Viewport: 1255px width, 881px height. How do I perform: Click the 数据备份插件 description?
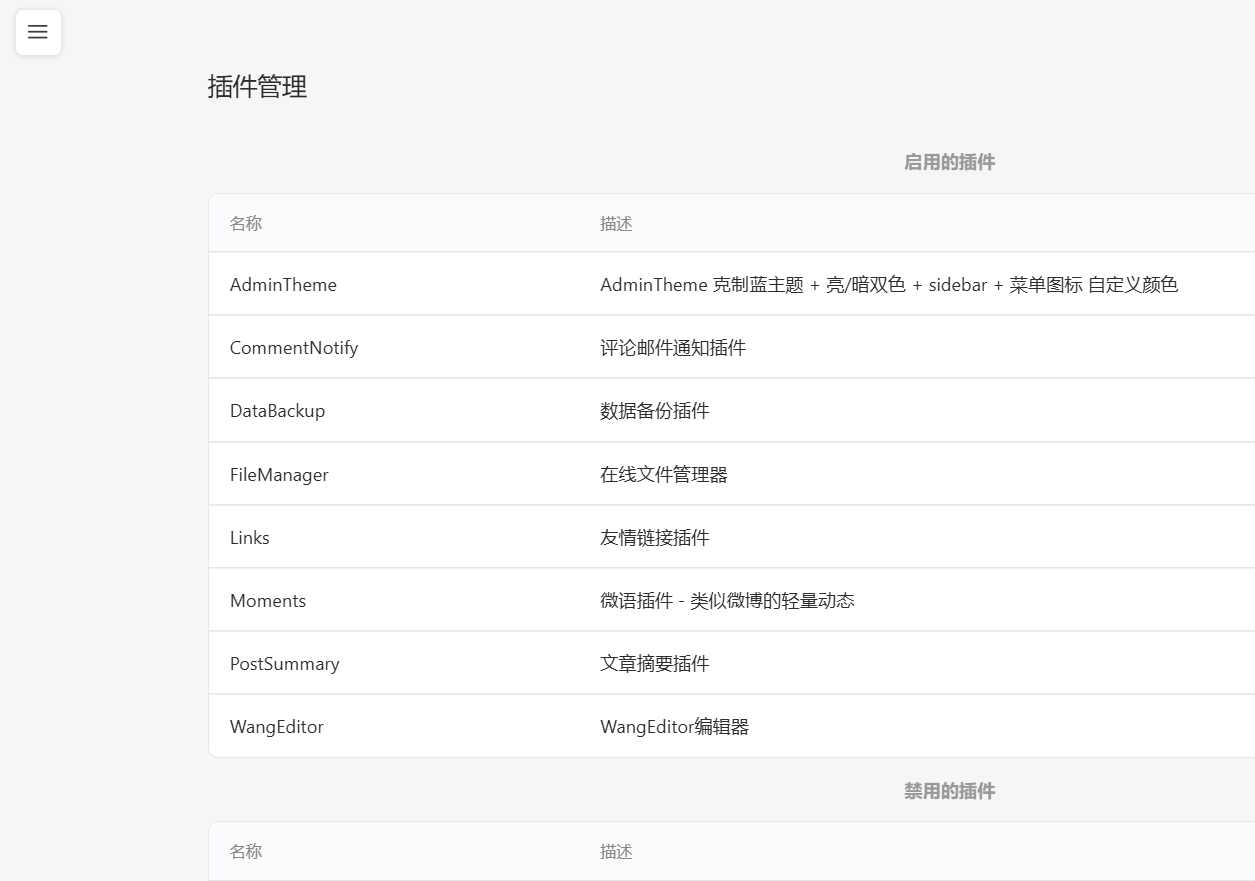click(655, 411)
